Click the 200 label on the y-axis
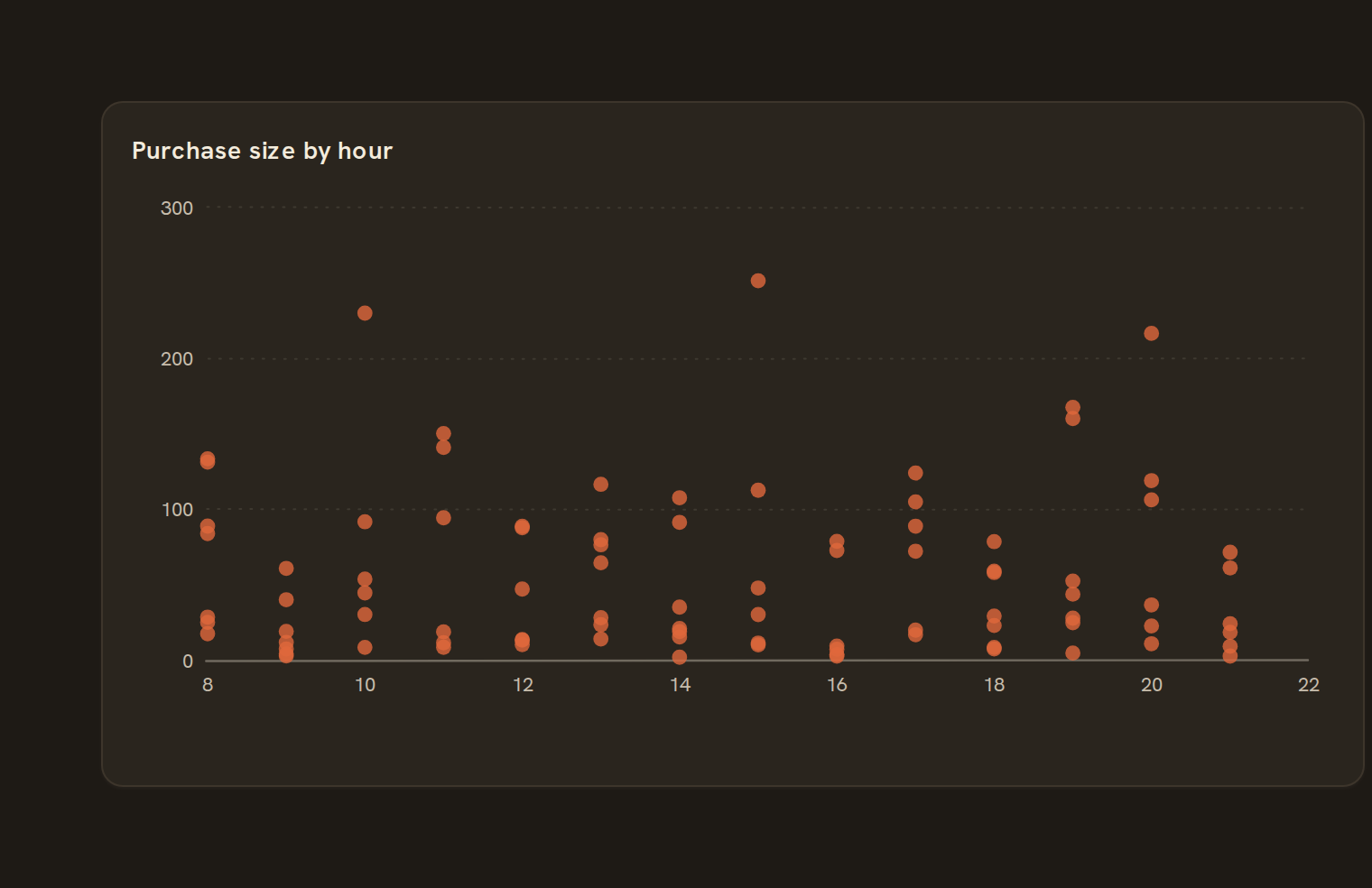The width and height of the screenshot is (1372, 888). (177, 359)
